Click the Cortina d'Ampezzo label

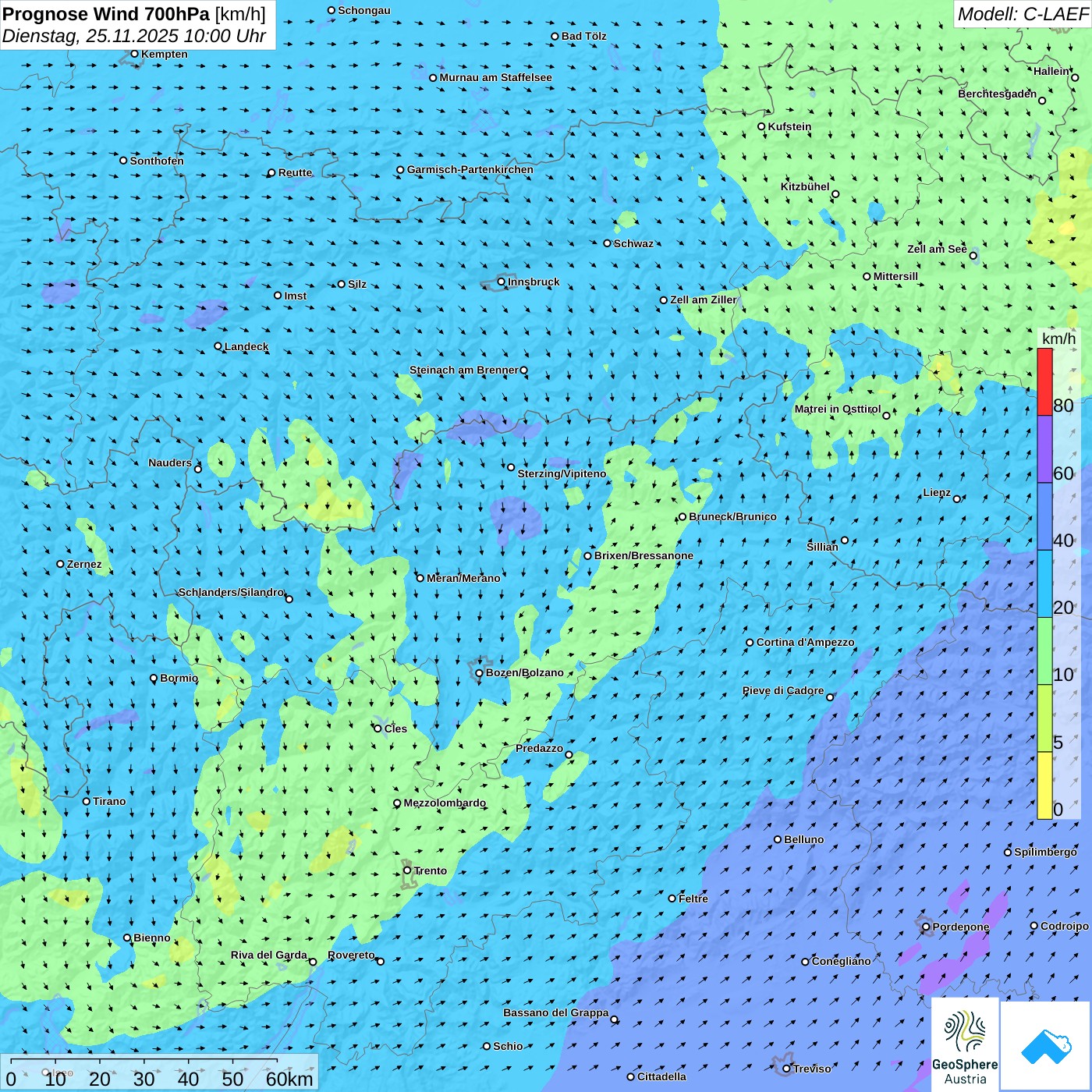(x=805, y=642)
